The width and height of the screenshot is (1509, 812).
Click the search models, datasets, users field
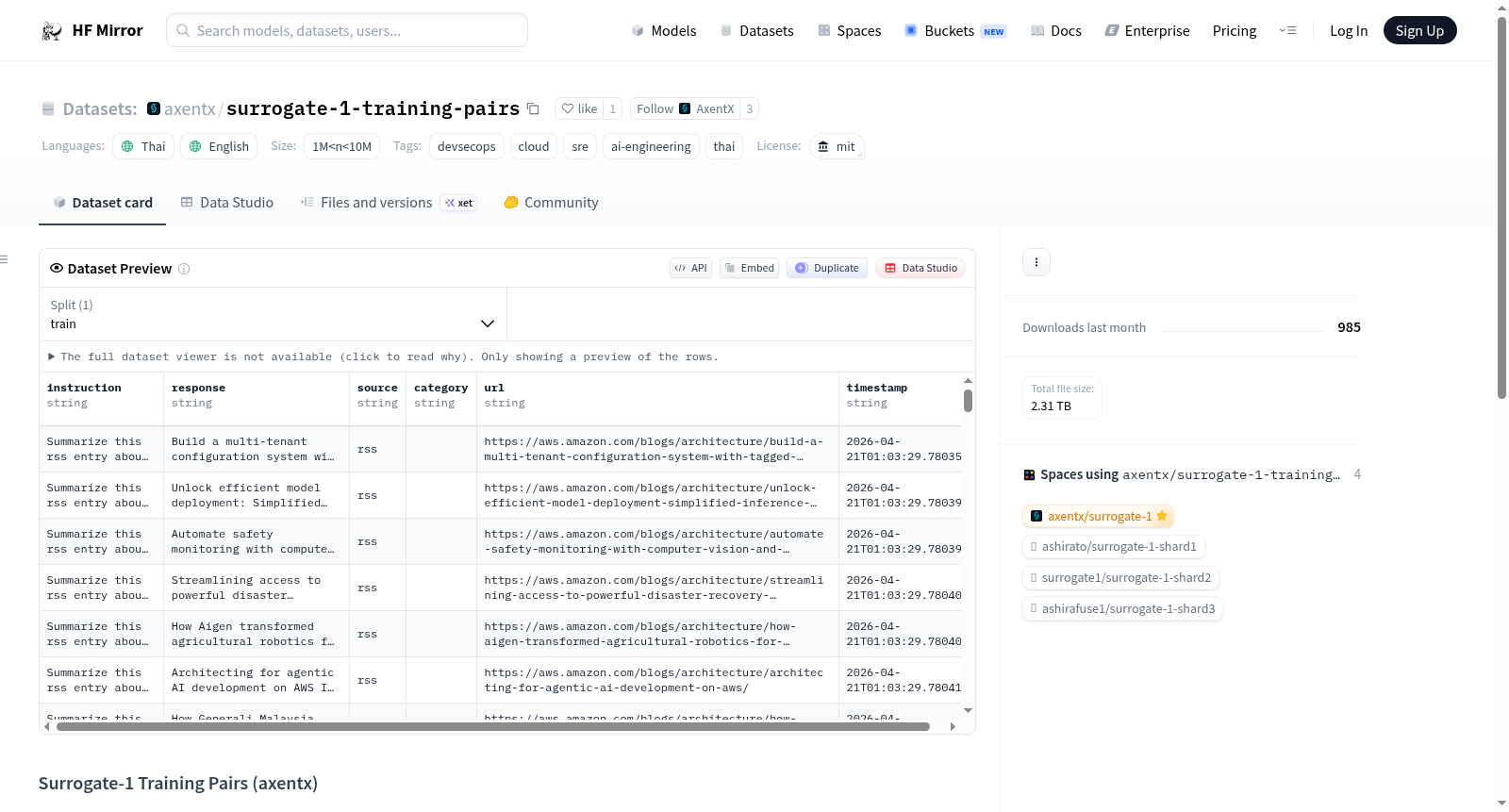[x=347, y=30]
